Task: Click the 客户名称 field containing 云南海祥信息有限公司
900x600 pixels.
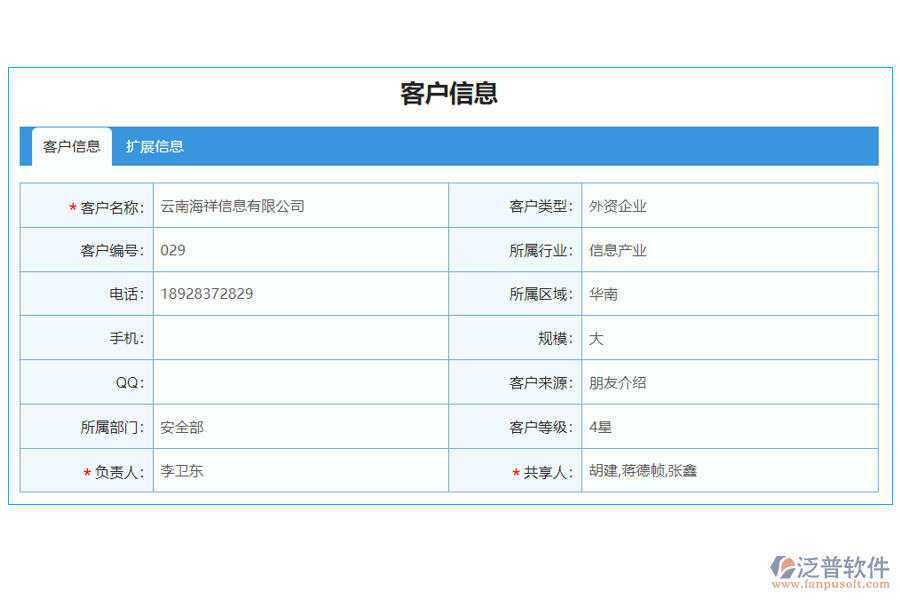Action: 300,206
